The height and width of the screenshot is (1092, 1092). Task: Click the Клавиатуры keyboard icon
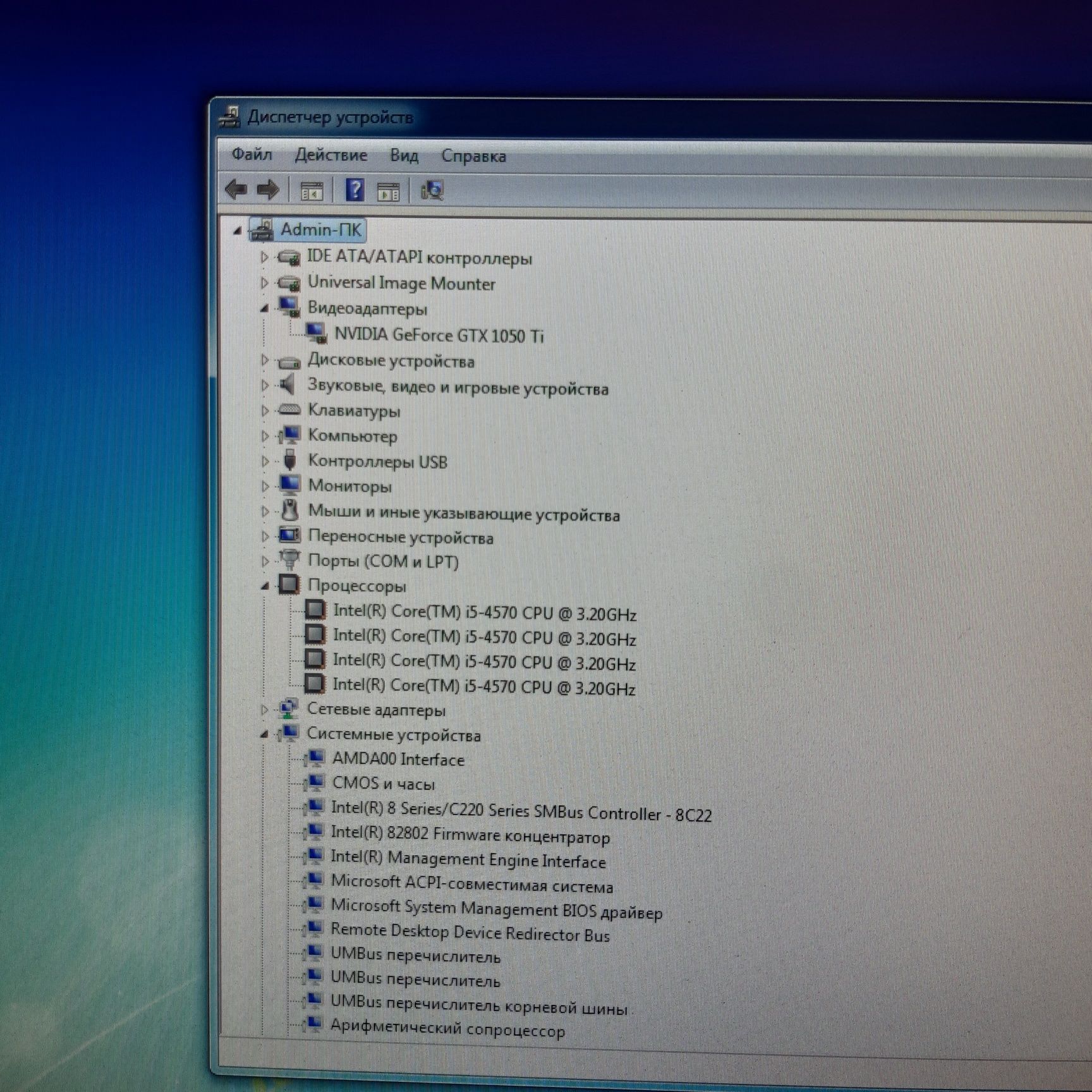click(x=289, y=409)
